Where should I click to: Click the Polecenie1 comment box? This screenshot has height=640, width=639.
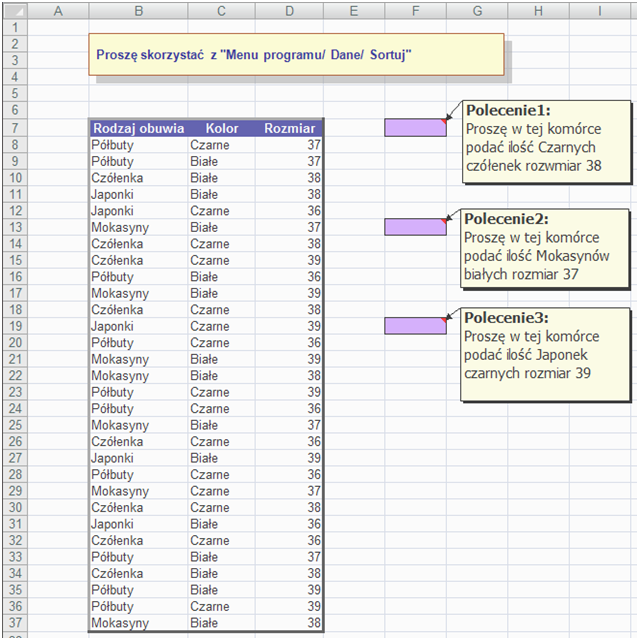(546, 142)
